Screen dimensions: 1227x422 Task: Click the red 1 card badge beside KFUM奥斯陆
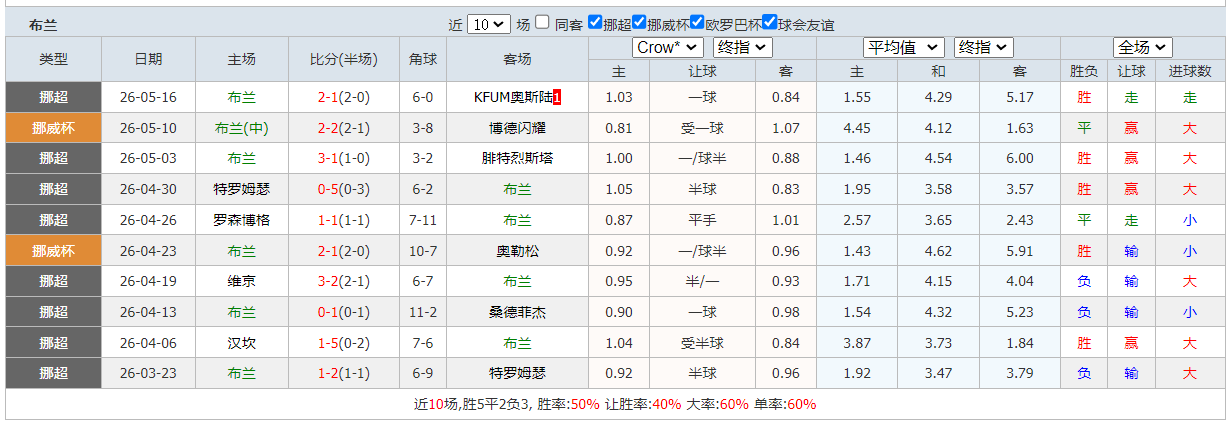(x=557, y=97)
